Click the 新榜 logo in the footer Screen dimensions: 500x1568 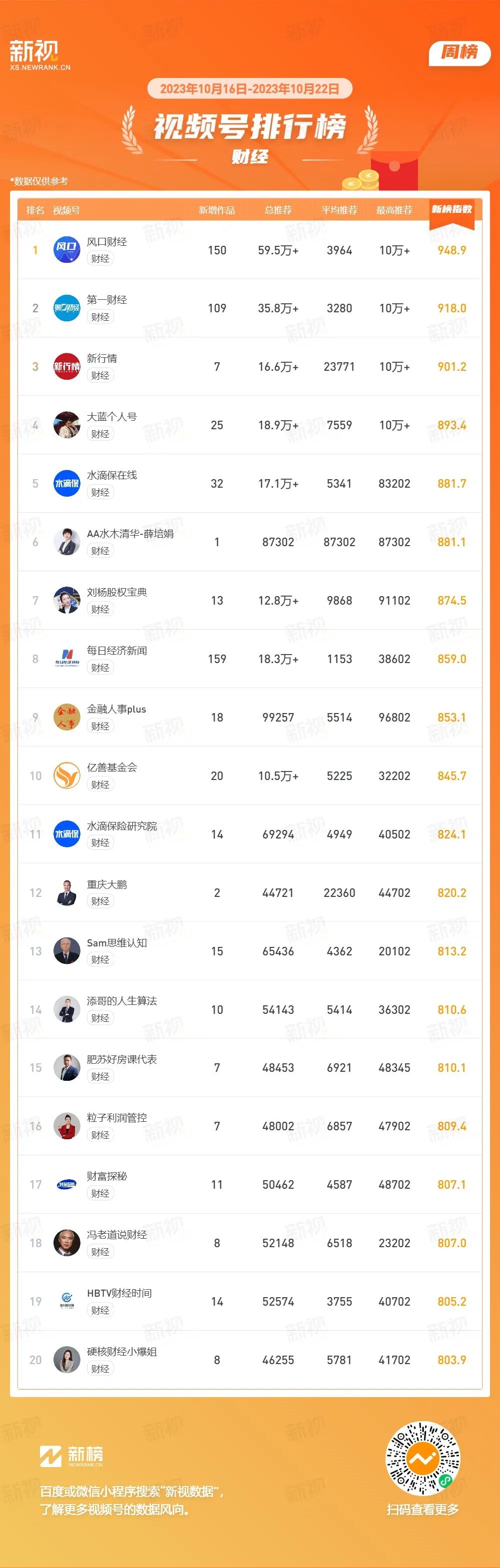coord(71,1457)
